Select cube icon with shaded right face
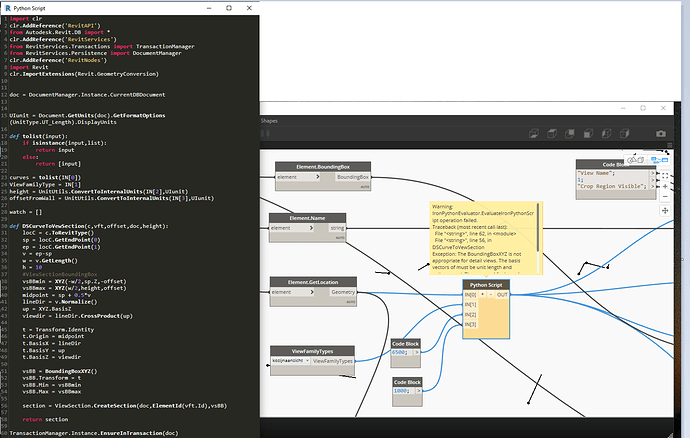690x438 pixels. (x=624, y=133)
